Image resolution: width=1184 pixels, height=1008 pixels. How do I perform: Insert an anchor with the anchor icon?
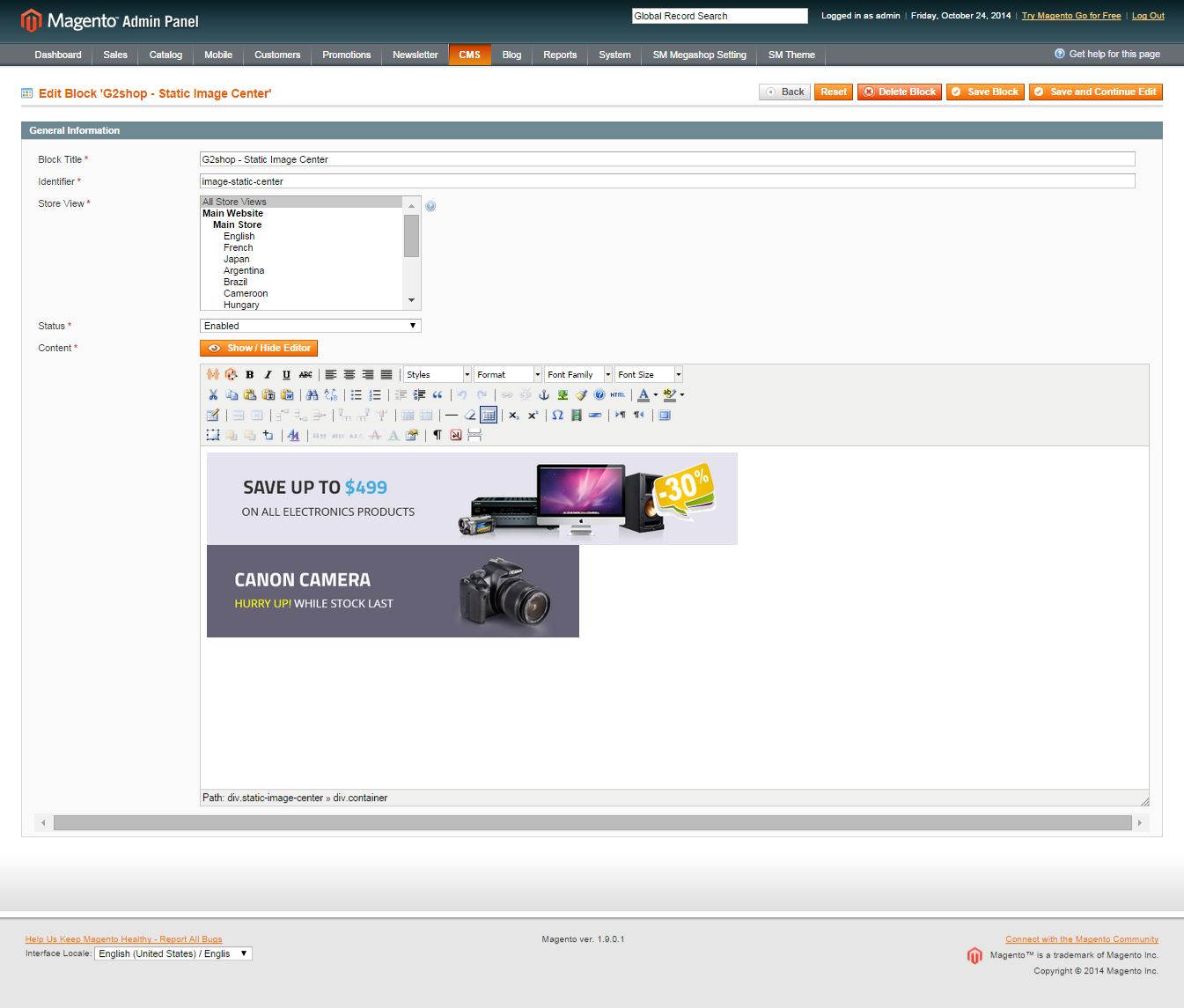click(544, 395)
